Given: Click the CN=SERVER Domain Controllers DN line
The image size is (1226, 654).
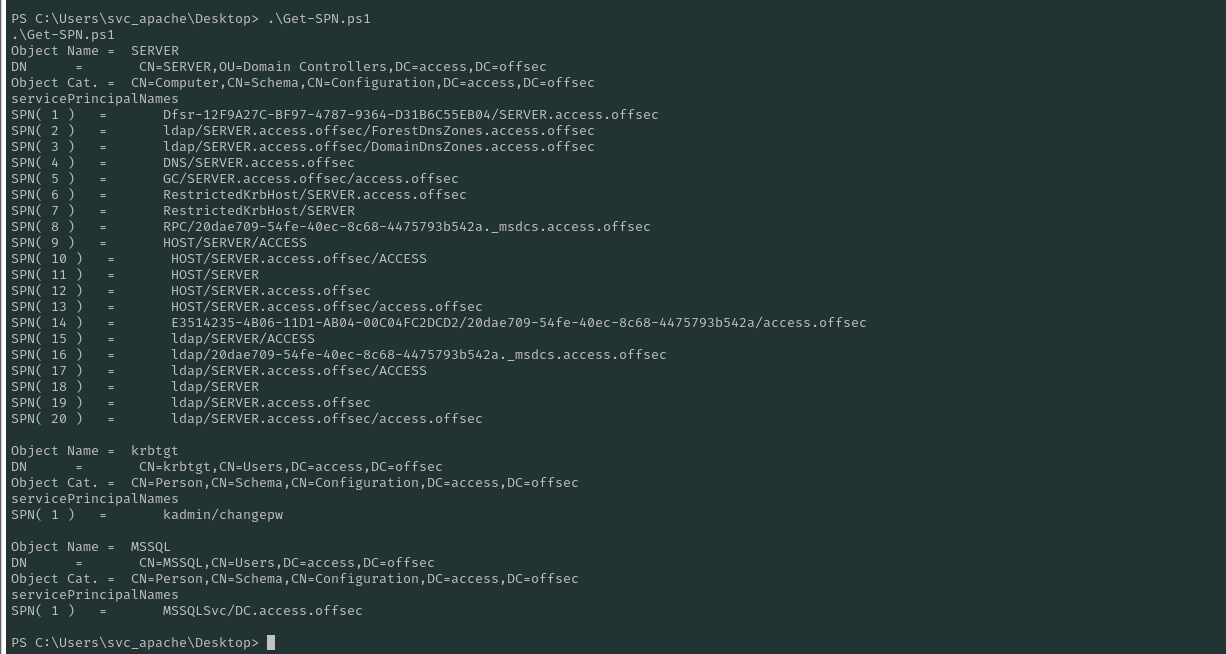Looking at the screenshot, I should coord(342,67).
